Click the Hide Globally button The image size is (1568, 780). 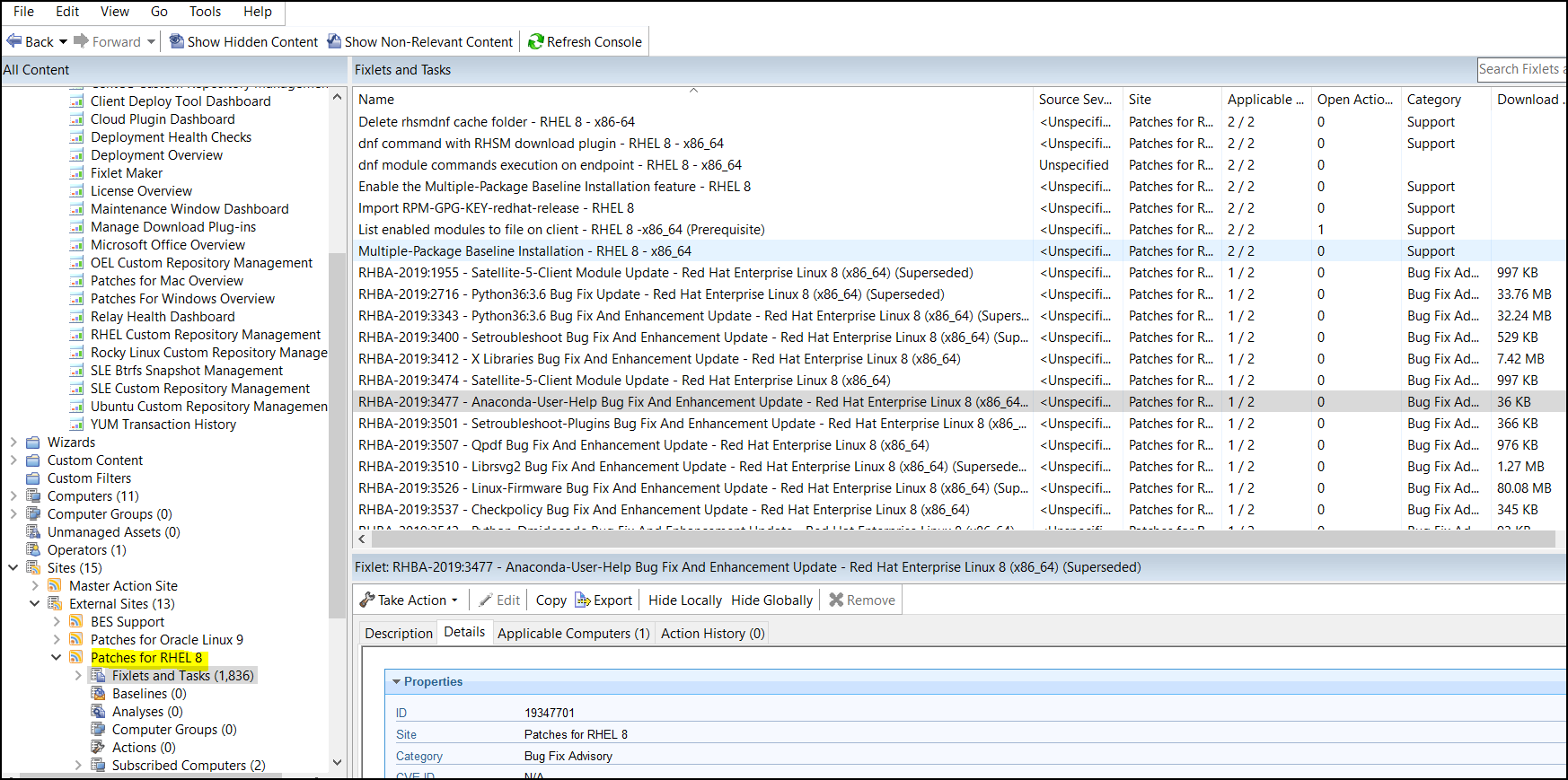[771, 600]
